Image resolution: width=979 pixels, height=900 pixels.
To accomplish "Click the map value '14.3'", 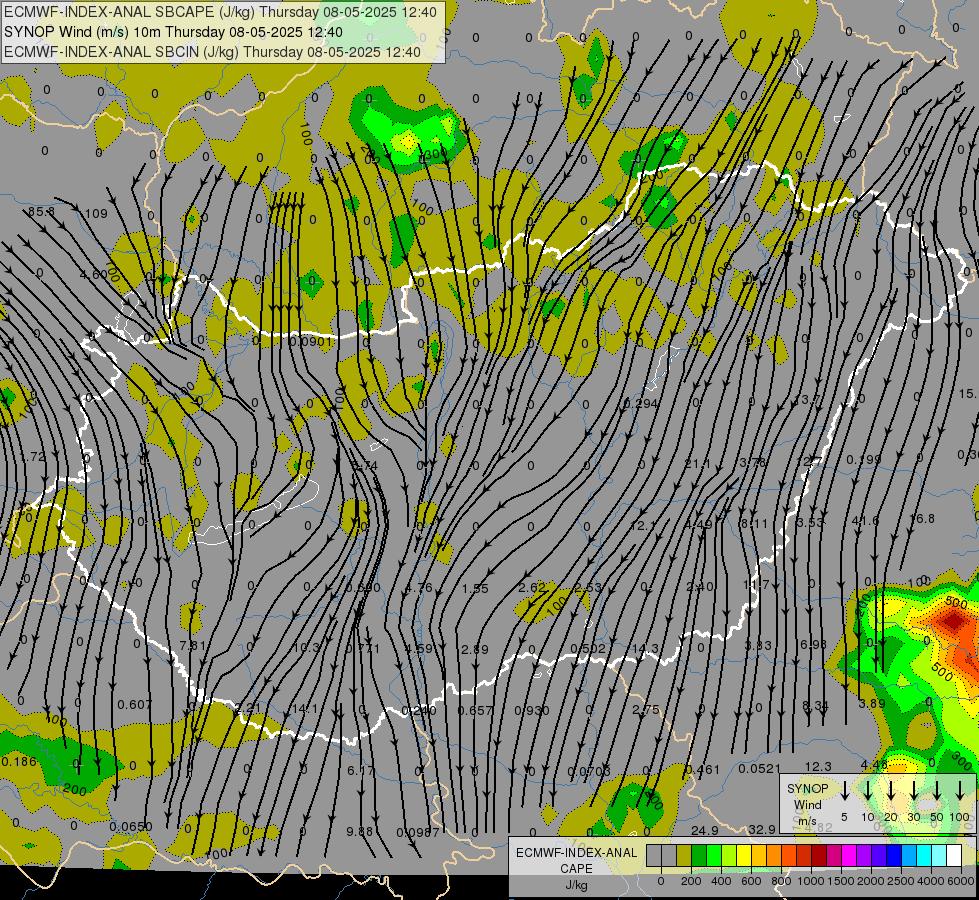I will tap(645, 648).
